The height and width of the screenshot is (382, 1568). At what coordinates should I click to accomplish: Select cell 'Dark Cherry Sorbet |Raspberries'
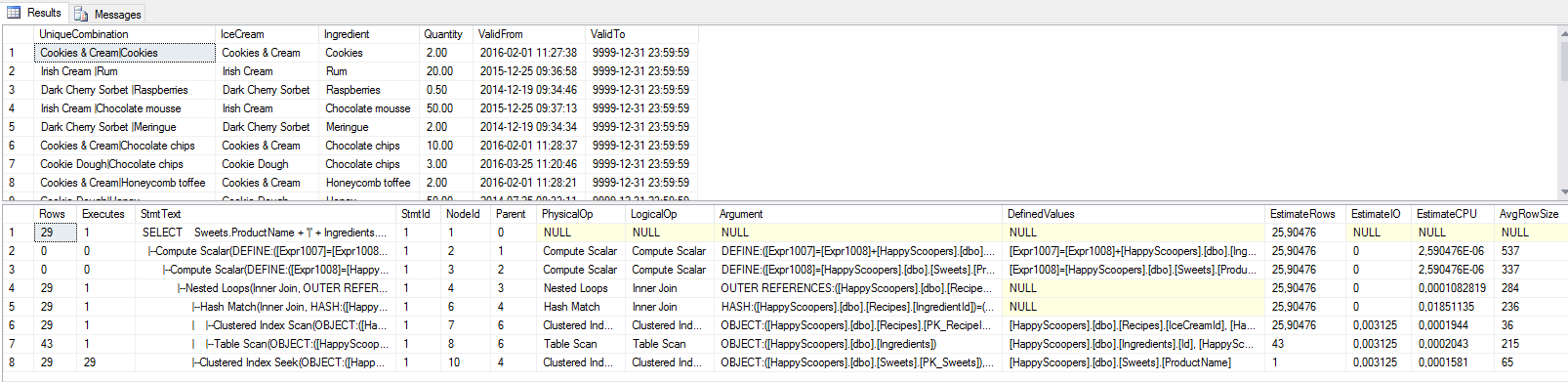tap(125, 90)
